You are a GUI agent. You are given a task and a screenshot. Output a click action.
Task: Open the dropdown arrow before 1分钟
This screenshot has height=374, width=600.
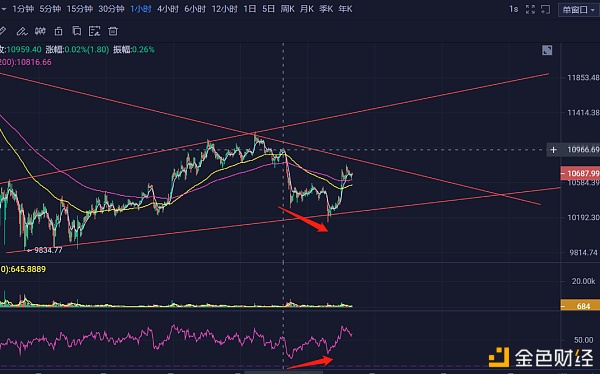3,9
